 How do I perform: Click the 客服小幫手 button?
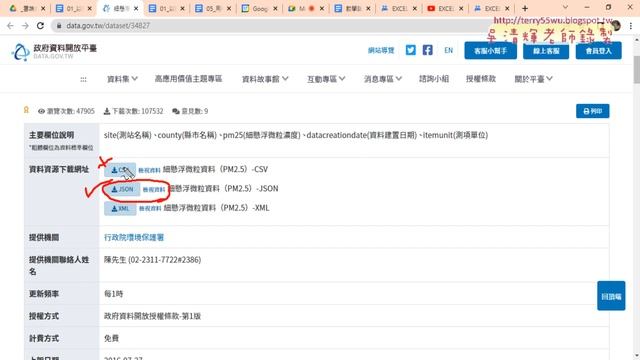click(x=490, y=51)
